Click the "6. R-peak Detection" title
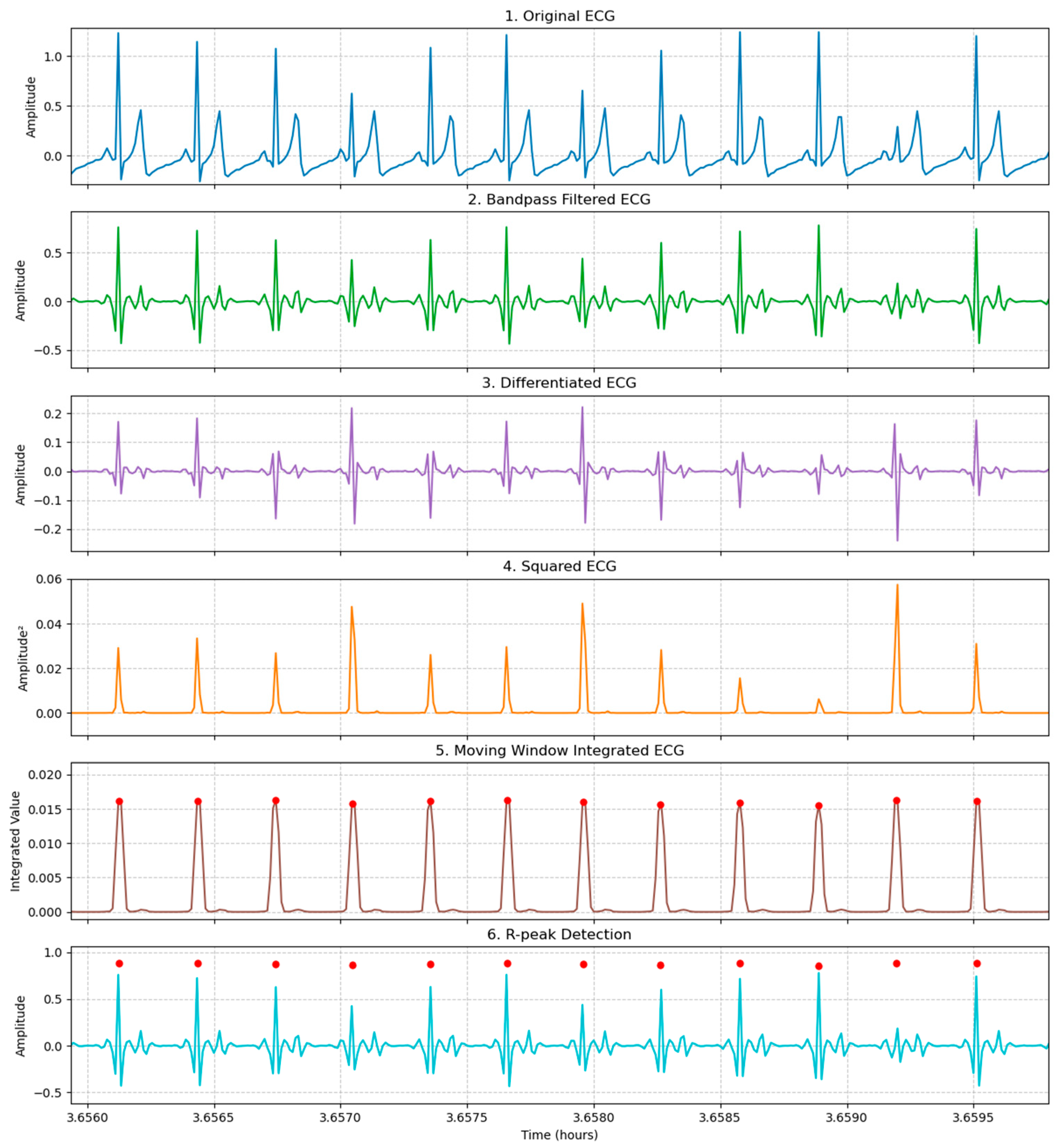The image size is (1057, 1148). click(x=559, y=934)
